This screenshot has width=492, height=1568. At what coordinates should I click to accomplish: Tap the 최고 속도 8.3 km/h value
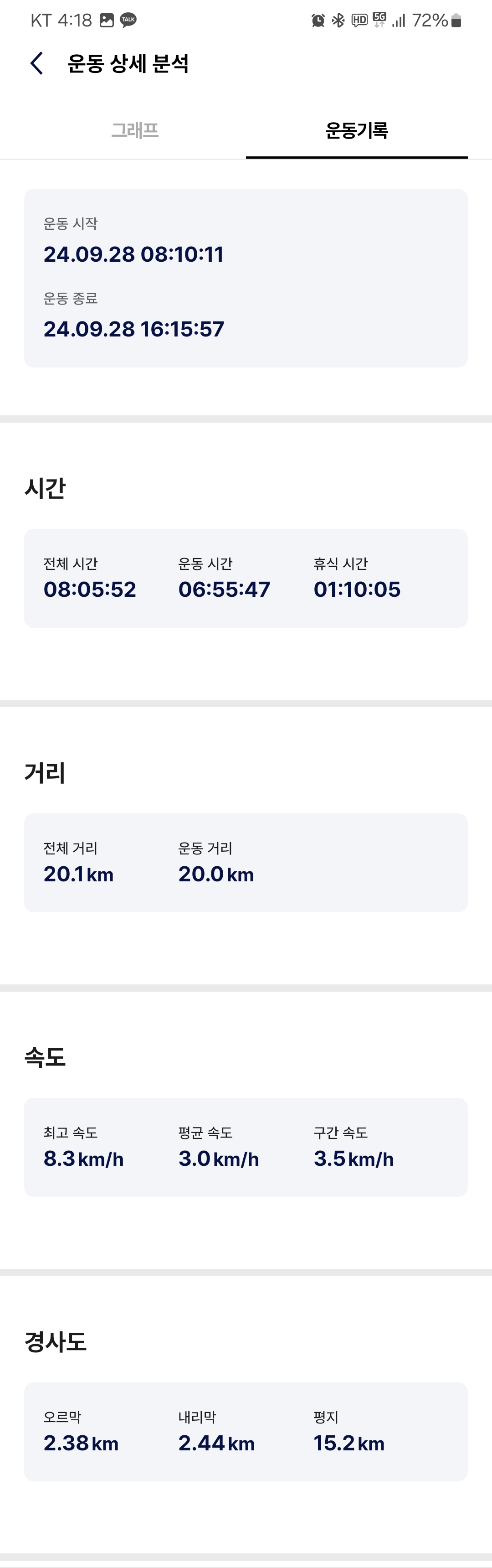tap(83, 1159)
